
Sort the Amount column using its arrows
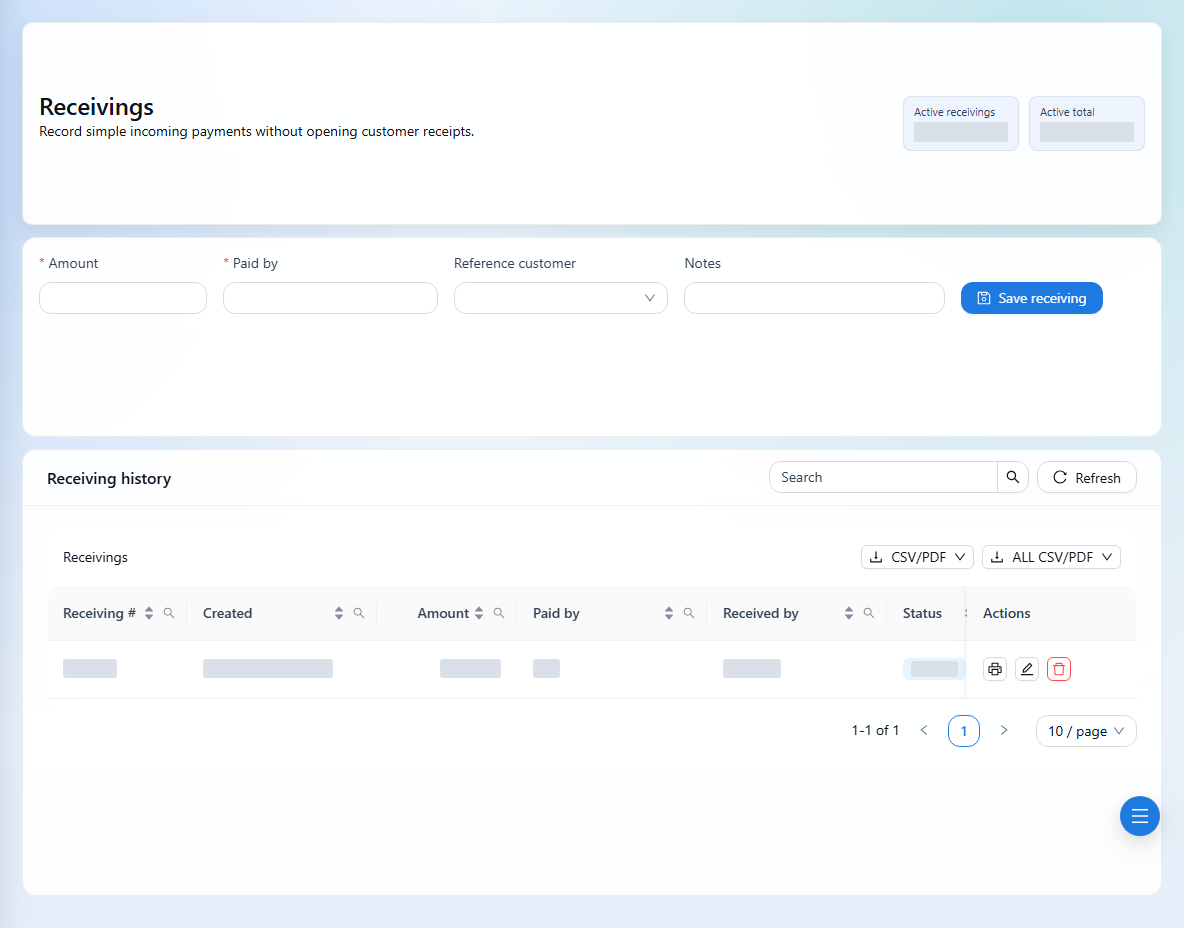479,613
